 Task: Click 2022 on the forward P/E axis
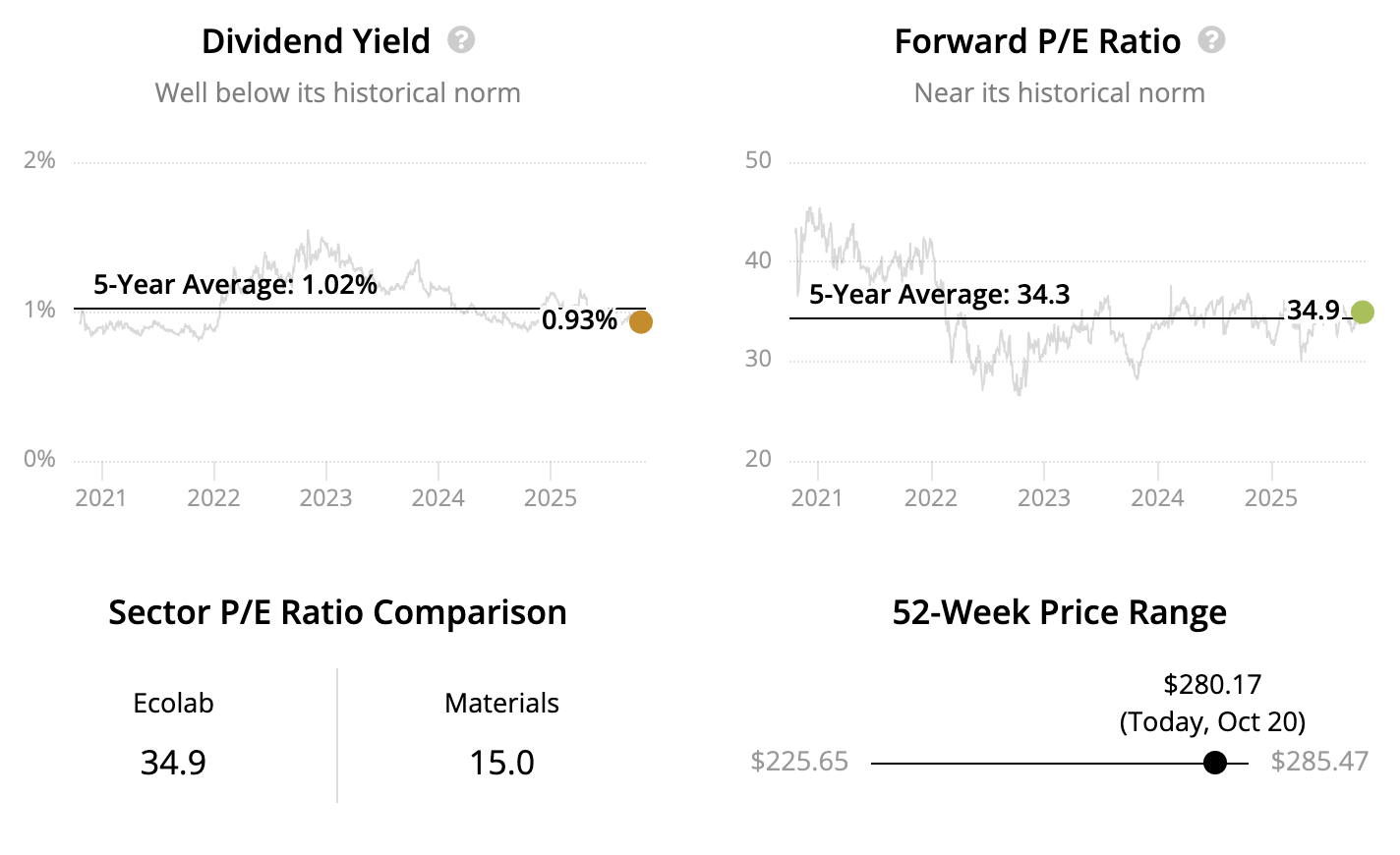click(x=930, y=498)
